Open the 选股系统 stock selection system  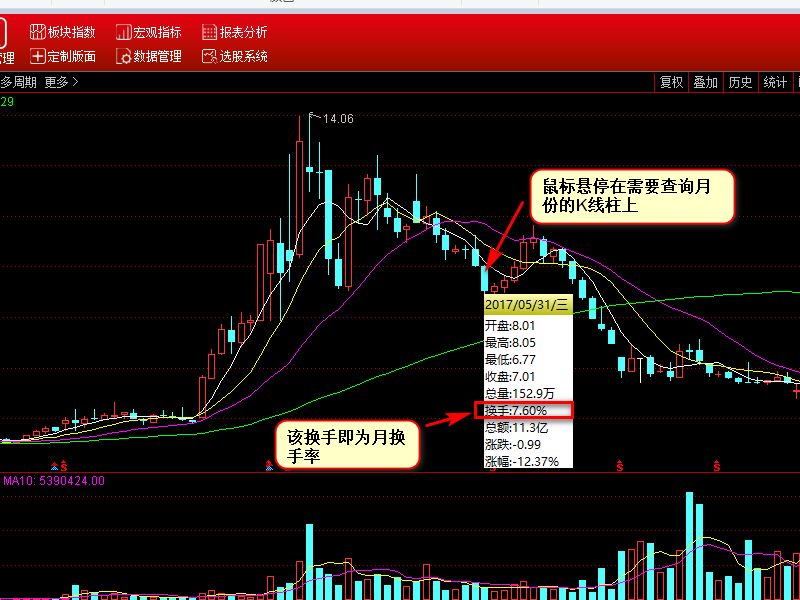point(235,56)
